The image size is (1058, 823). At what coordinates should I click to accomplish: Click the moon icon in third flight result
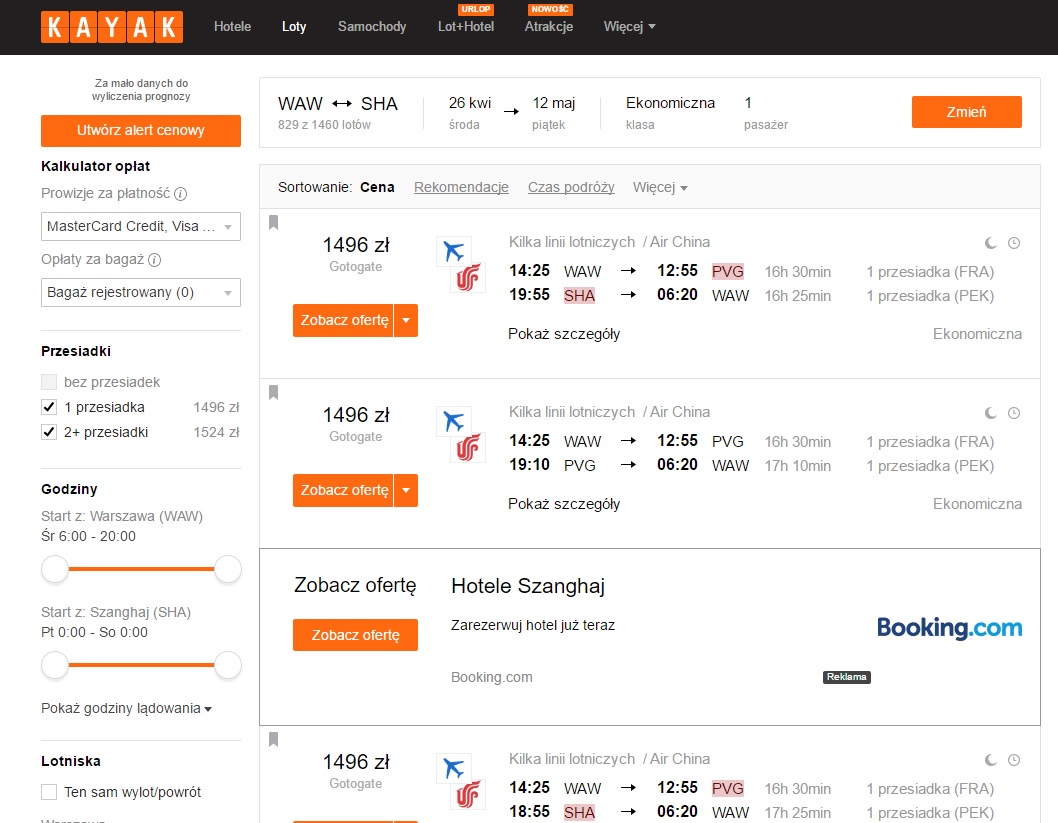[x=991, y=760]
